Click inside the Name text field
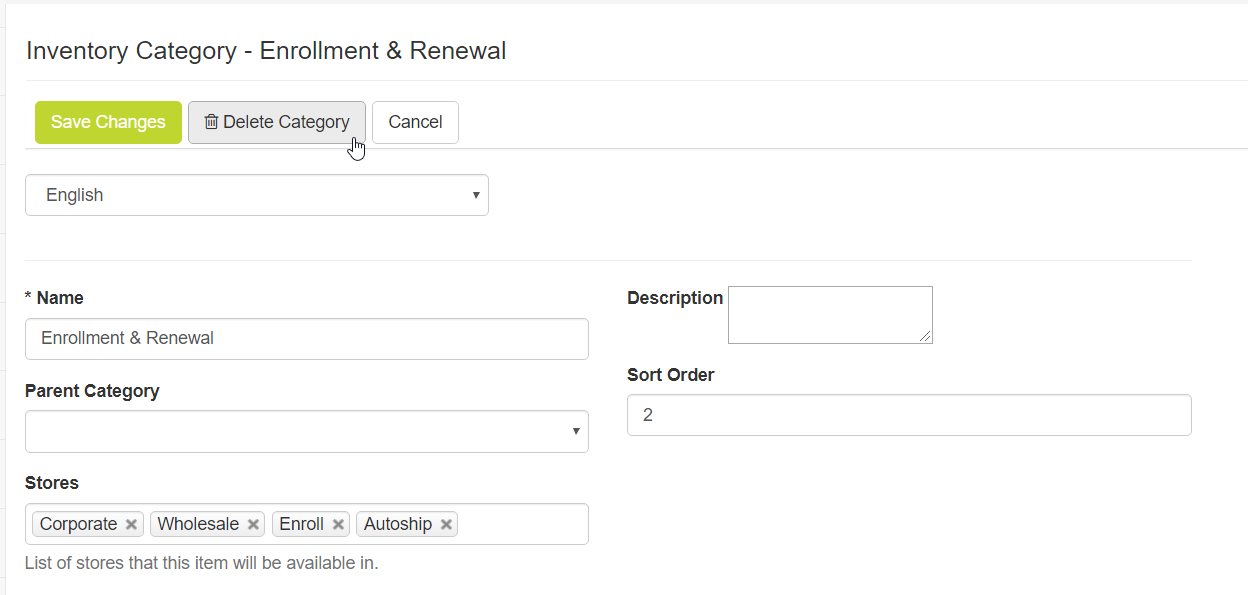This screenshot has height=595, width=1248. (306, 339)
